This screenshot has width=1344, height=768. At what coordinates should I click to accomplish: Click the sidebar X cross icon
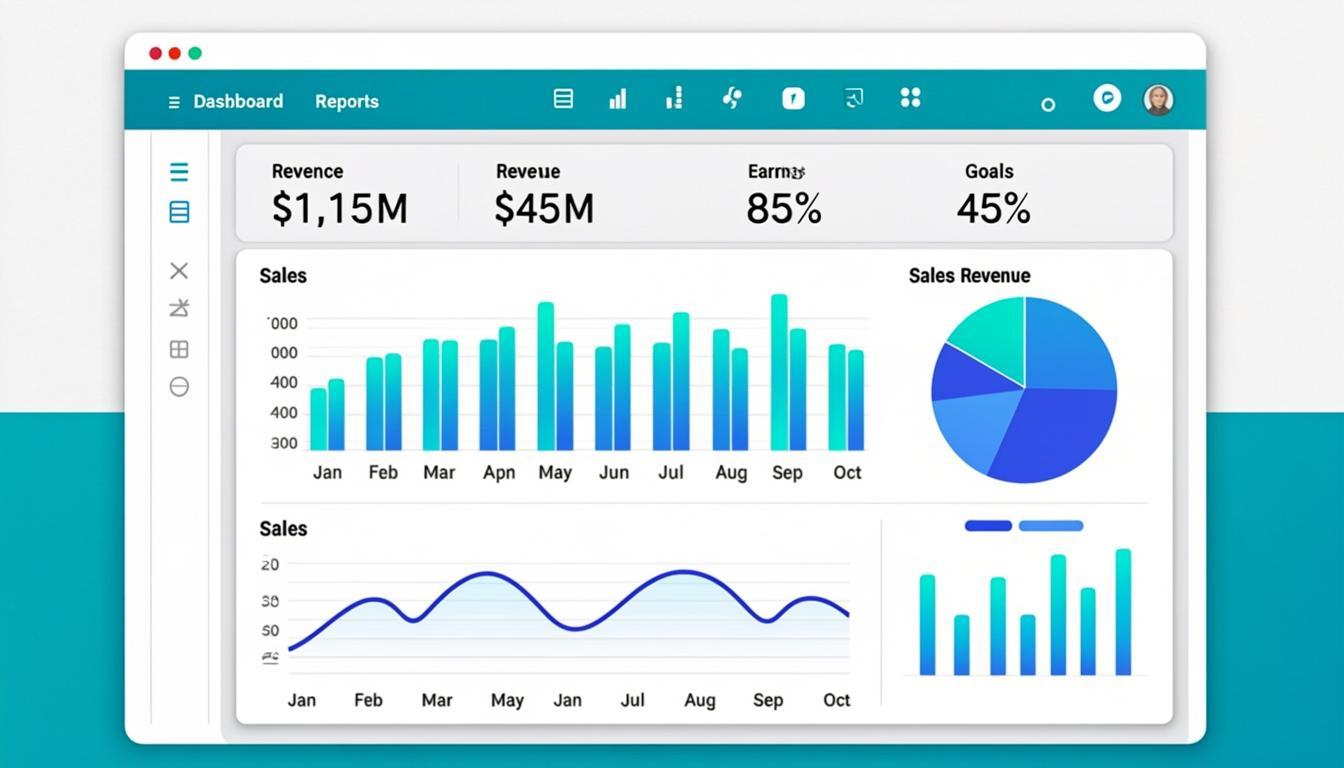pyautogui.click(x=179, y=270)
